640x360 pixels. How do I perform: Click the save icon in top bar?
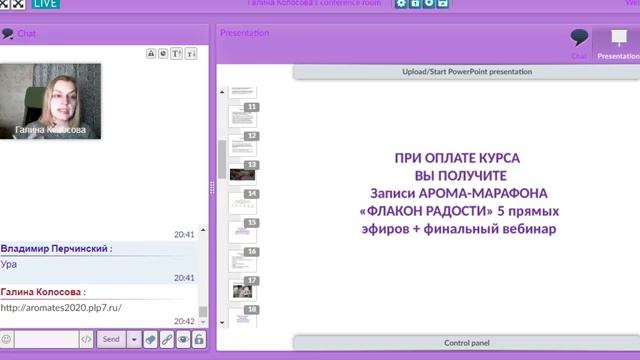(x=443, y=3)
